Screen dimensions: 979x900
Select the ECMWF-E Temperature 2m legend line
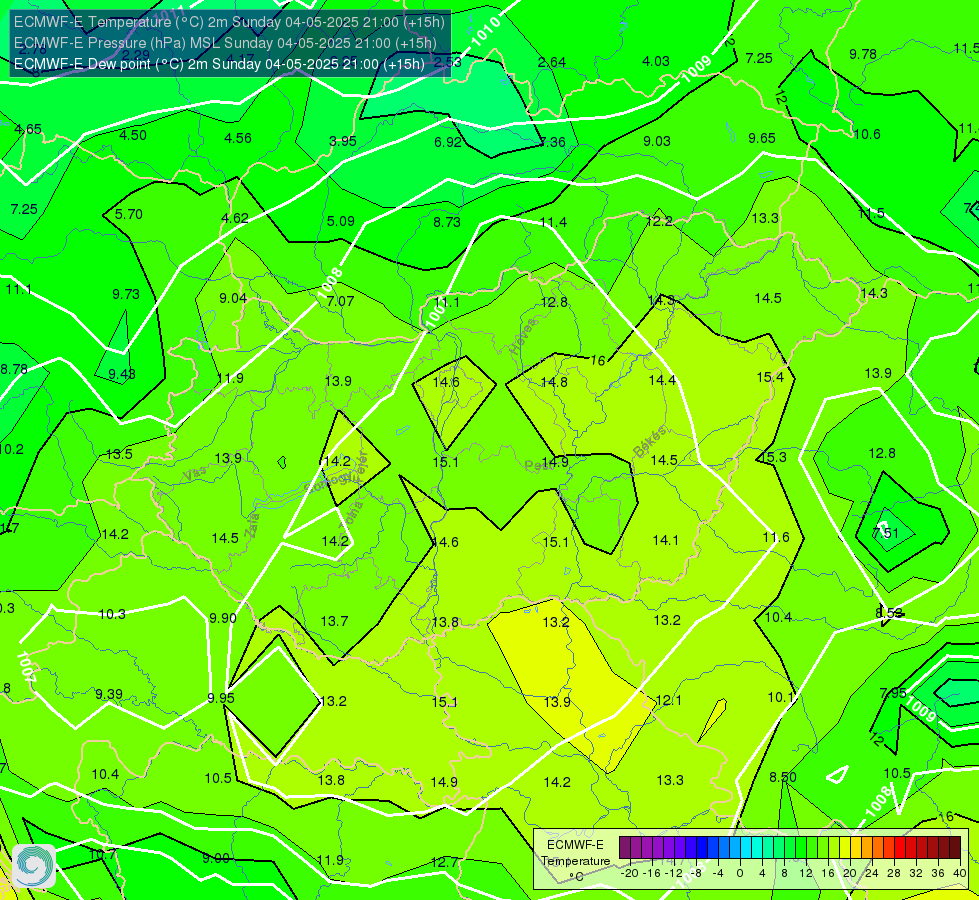[229, 22]
